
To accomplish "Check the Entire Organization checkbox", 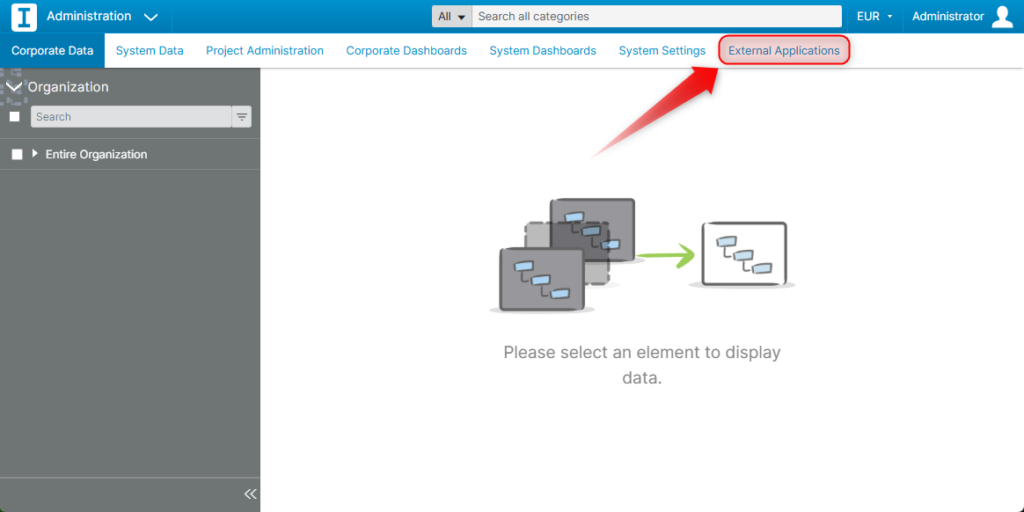I will [x=17, y=155].
